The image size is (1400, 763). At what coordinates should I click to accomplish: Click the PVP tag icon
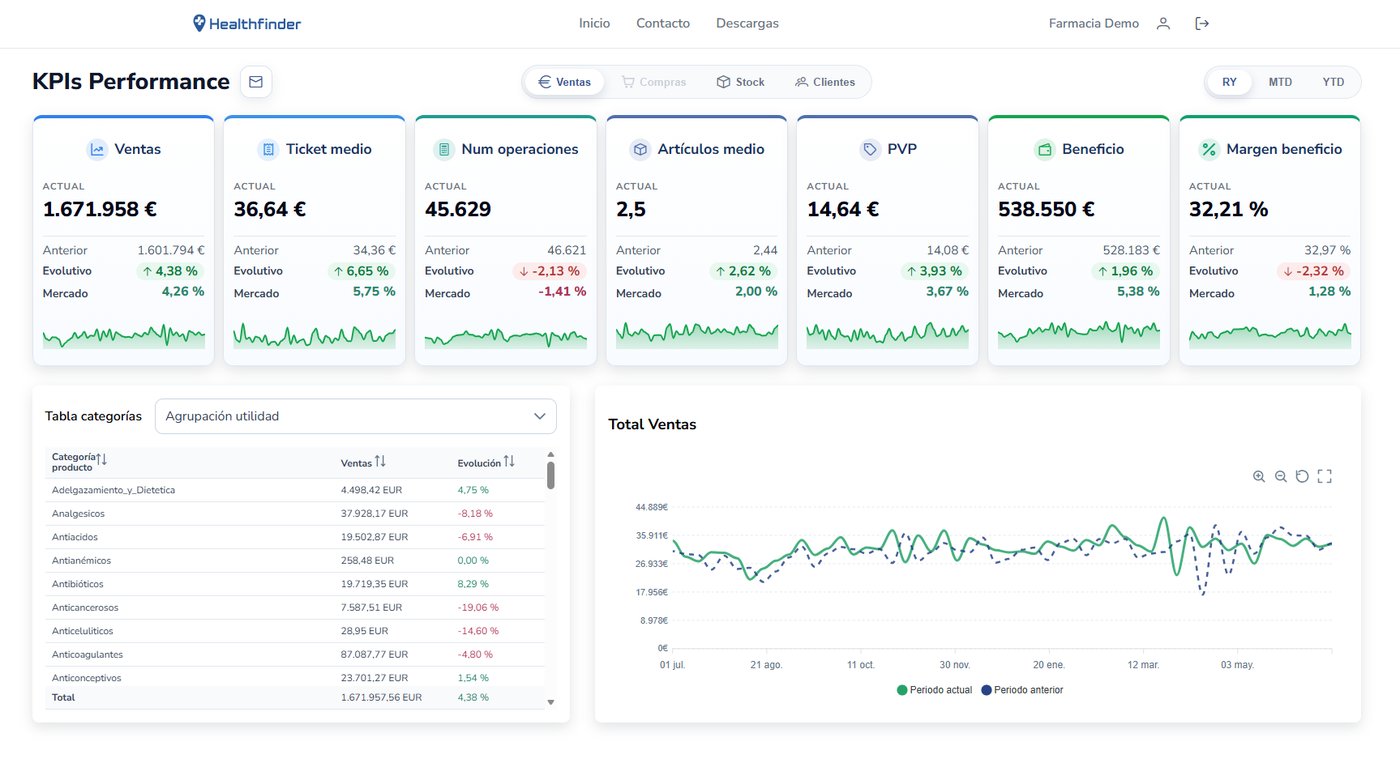(x=870, y=149)
